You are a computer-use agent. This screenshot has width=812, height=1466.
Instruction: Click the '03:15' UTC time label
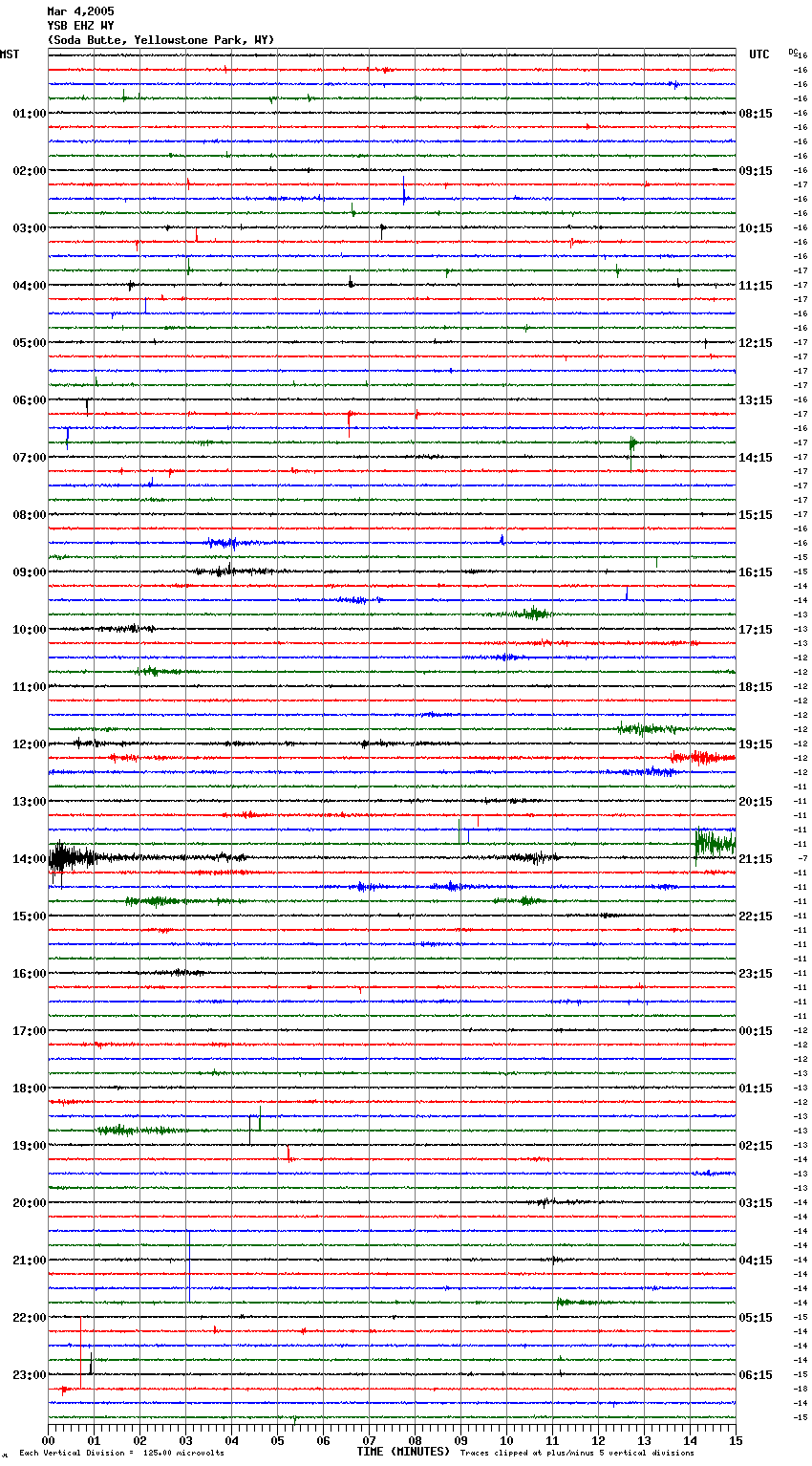click(x=756, y=1203)
